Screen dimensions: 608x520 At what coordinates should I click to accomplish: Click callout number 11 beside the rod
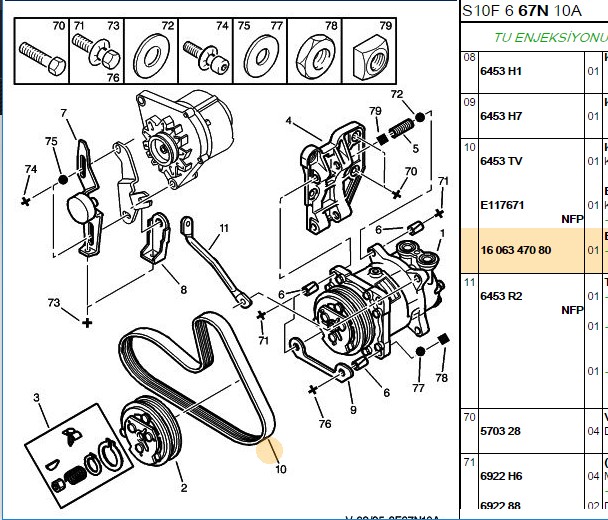pos(224,228)
